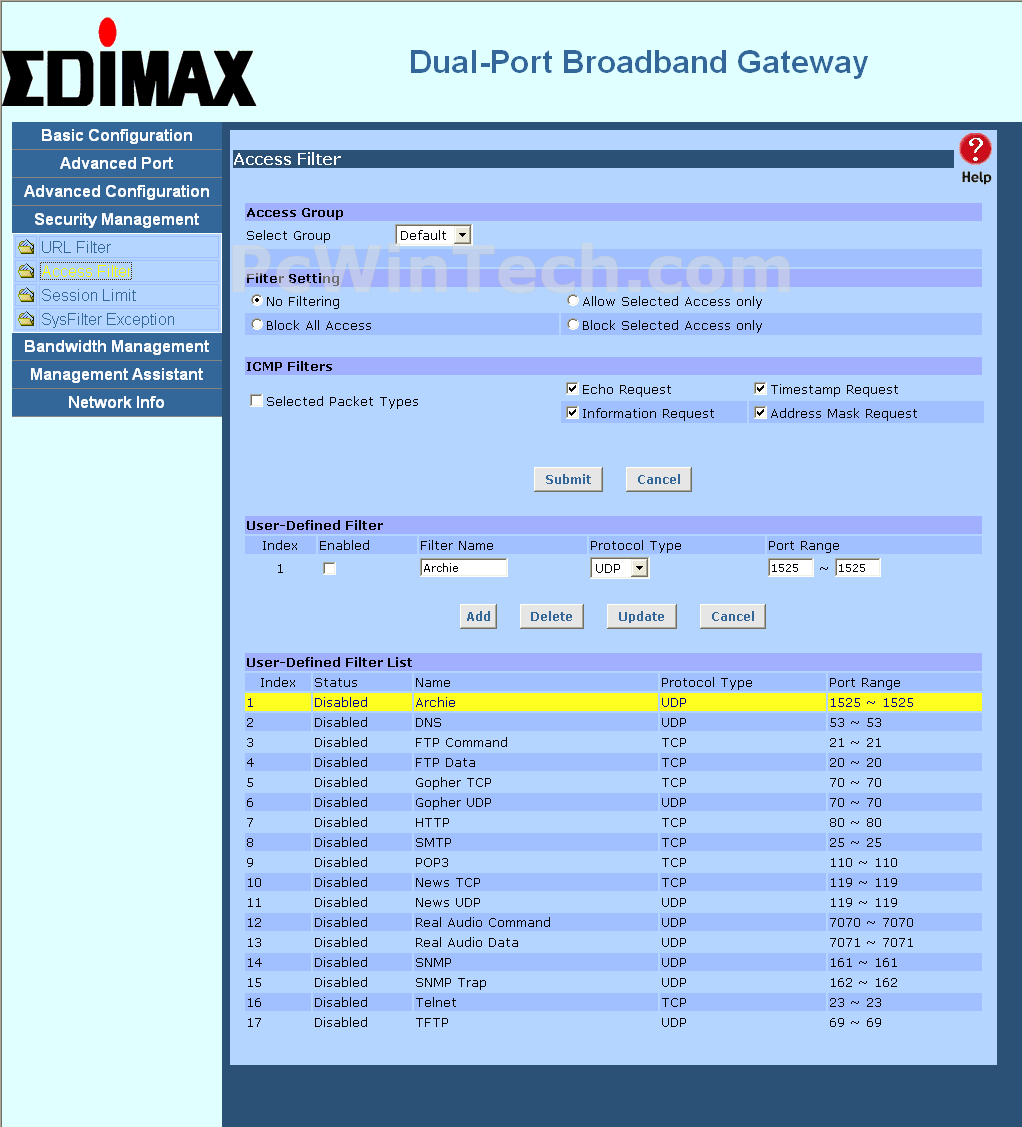Uncheck the Echo Request checkbox
The image size is (1022, 1127).
pos(572,389)
